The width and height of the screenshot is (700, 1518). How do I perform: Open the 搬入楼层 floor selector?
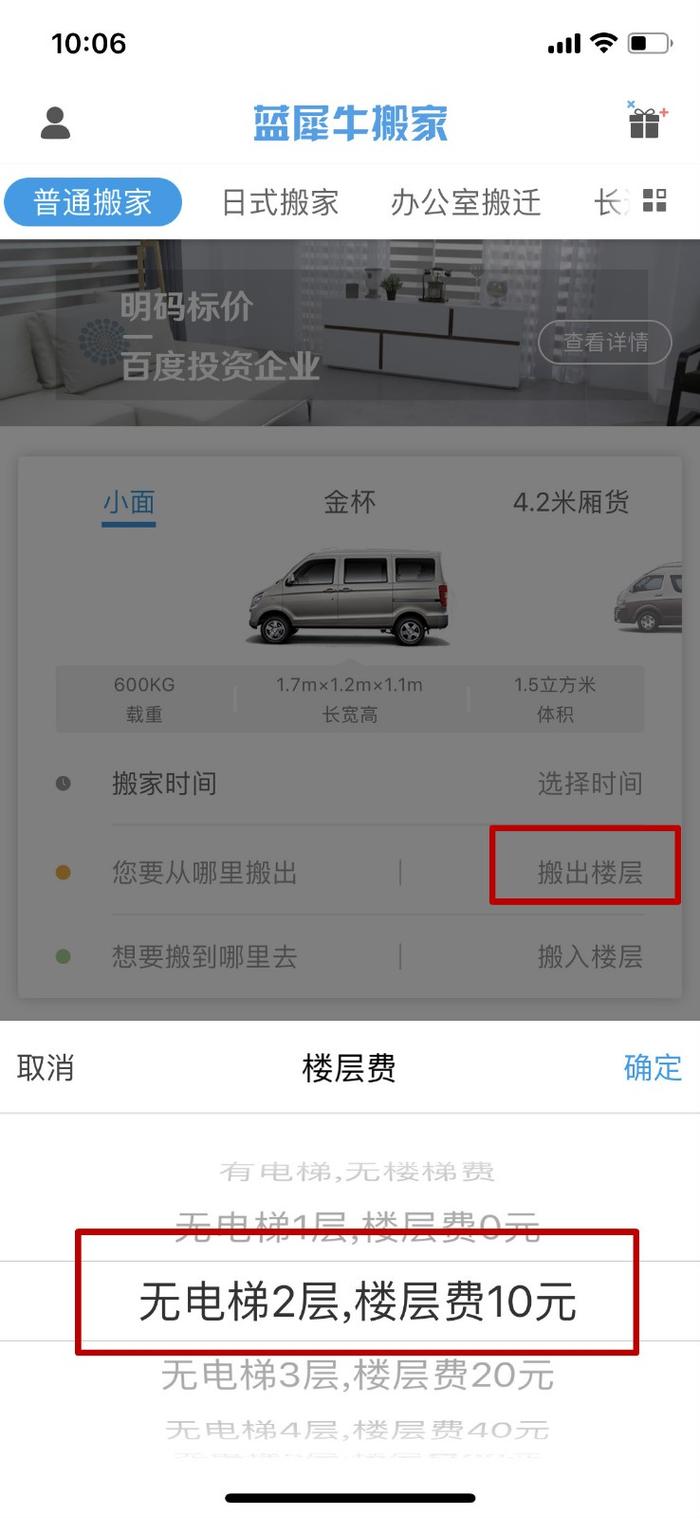[x=590, y=957]
